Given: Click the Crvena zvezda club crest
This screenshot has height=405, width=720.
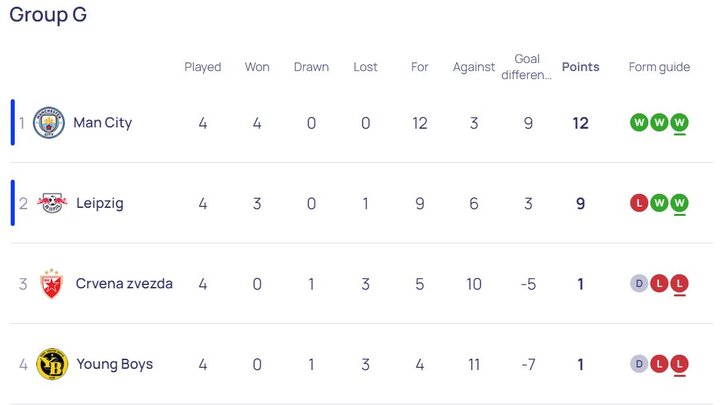Looking at the screenshot, I should point(51,284).
